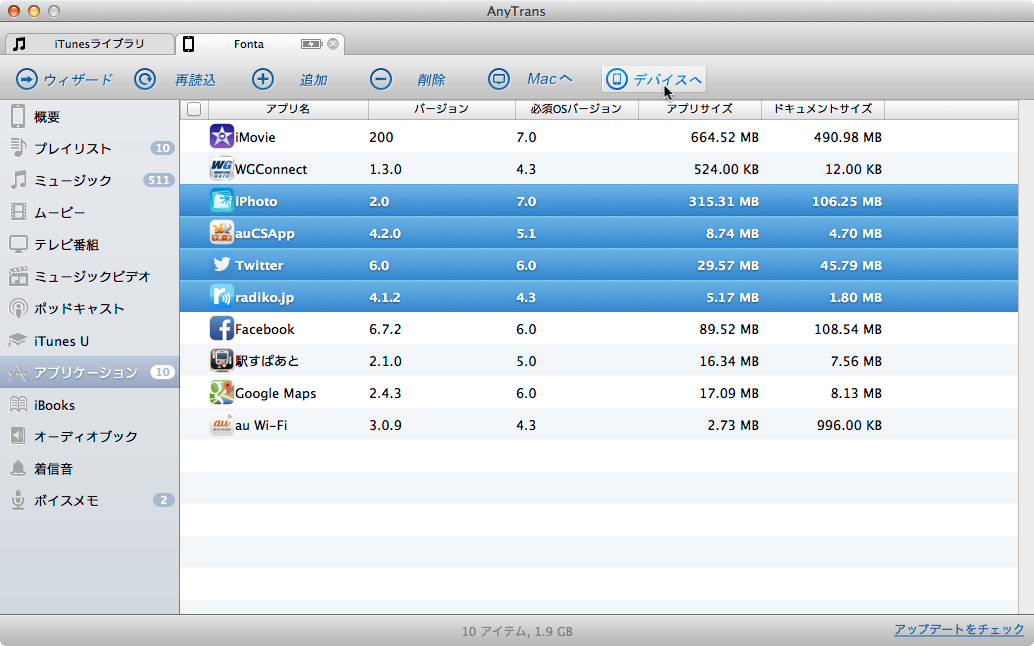Click the battery status icon on Fonta tab
Screen dimensions: 1034x646
(312, 44)
